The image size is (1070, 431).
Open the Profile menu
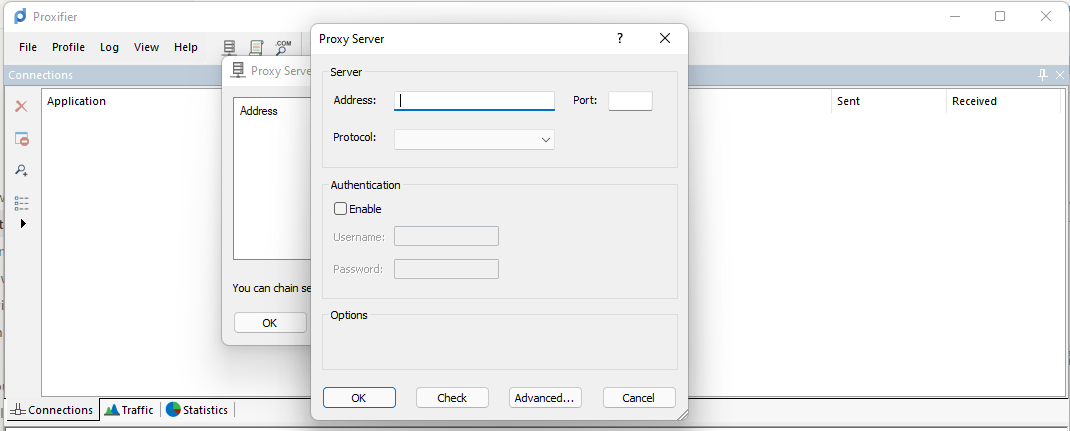tap(68, 47)
